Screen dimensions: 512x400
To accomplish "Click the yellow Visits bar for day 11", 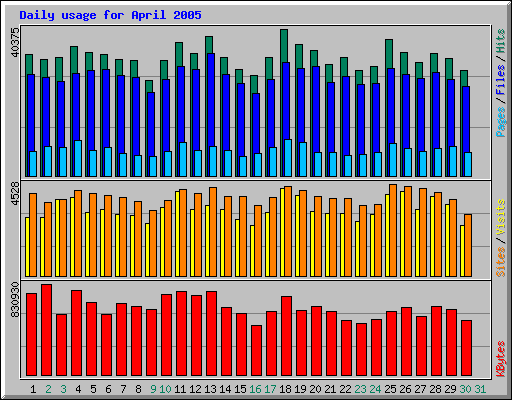I will (x=177, y=234).
